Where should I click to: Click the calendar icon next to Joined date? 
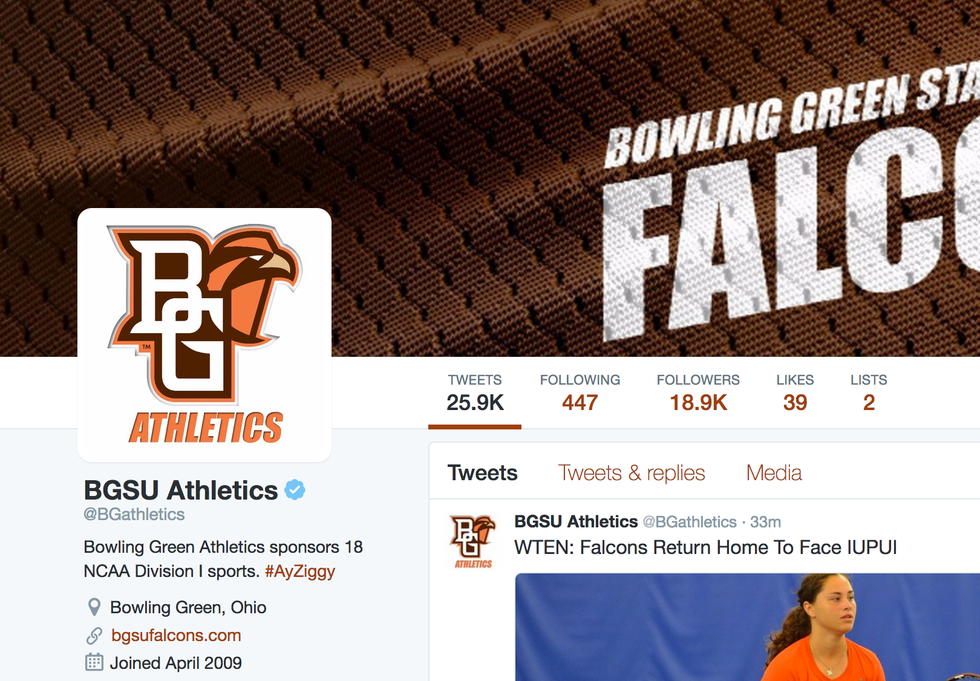94,662
